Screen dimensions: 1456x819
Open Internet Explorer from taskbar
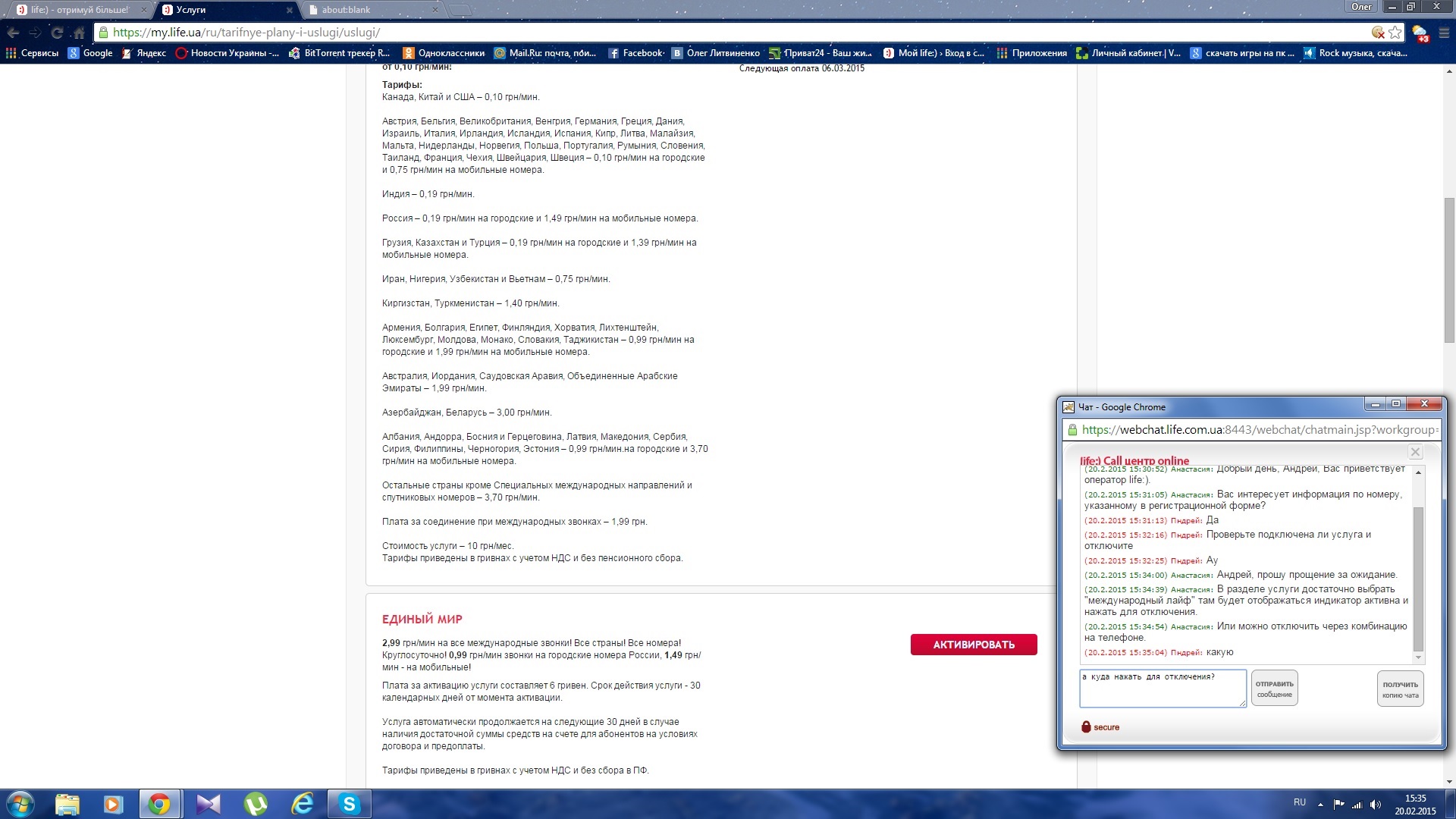[x=303, y=804]
